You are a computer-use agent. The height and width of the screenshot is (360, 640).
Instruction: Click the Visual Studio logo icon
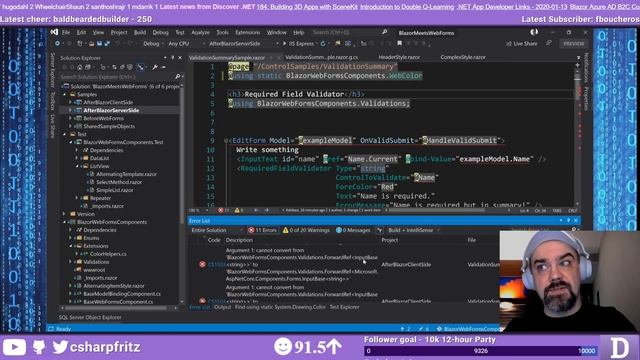(x=54, y=32)
